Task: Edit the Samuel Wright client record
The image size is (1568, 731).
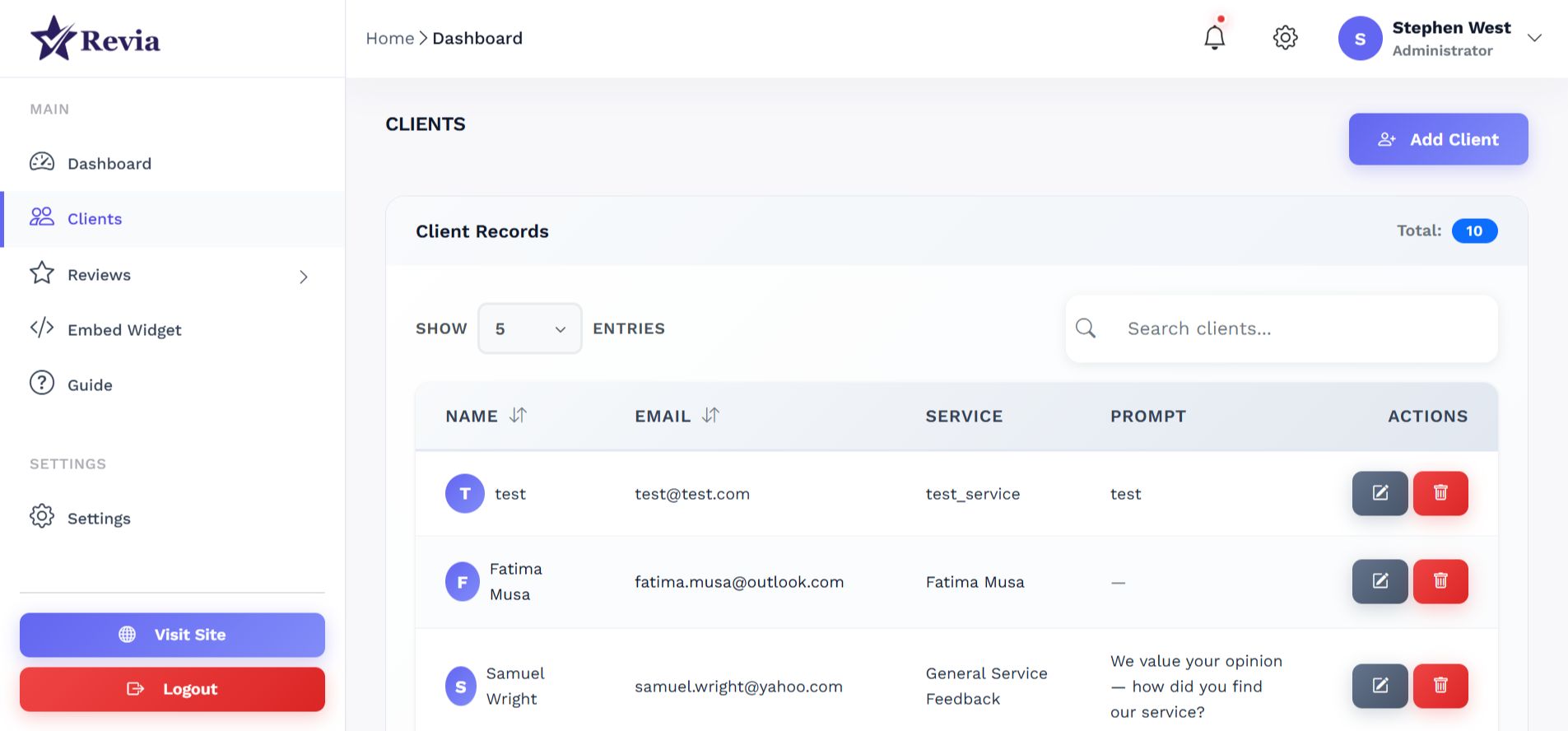Action: [x=1380, y=686]
